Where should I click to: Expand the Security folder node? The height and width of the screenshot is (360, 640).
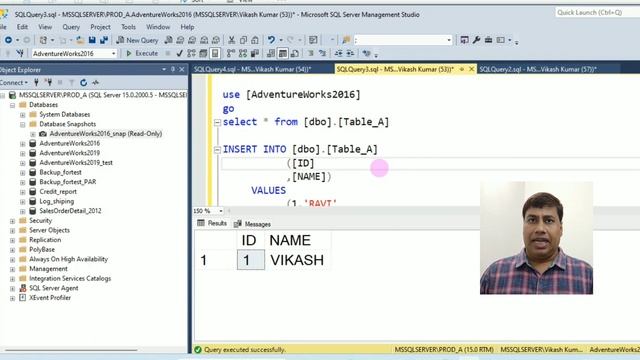13,221
